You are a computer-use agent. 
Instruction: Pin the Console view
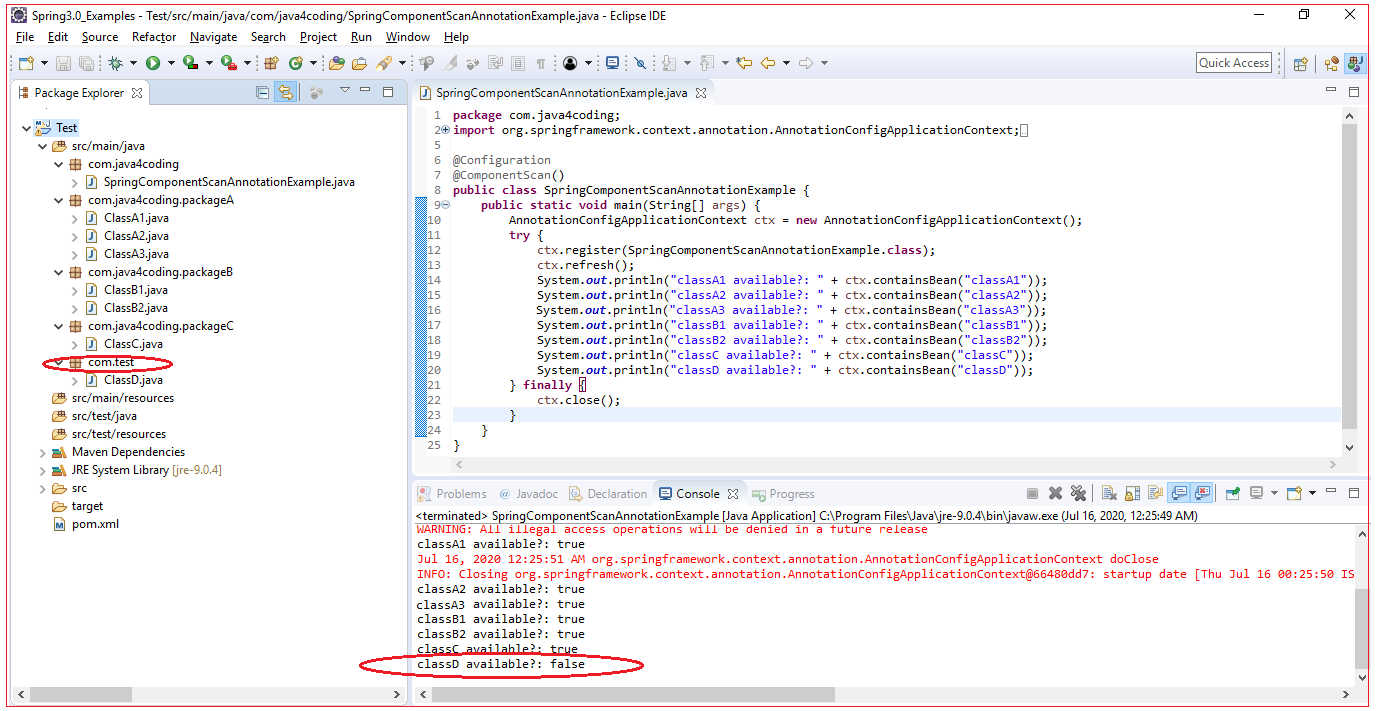pos(1233,493)
